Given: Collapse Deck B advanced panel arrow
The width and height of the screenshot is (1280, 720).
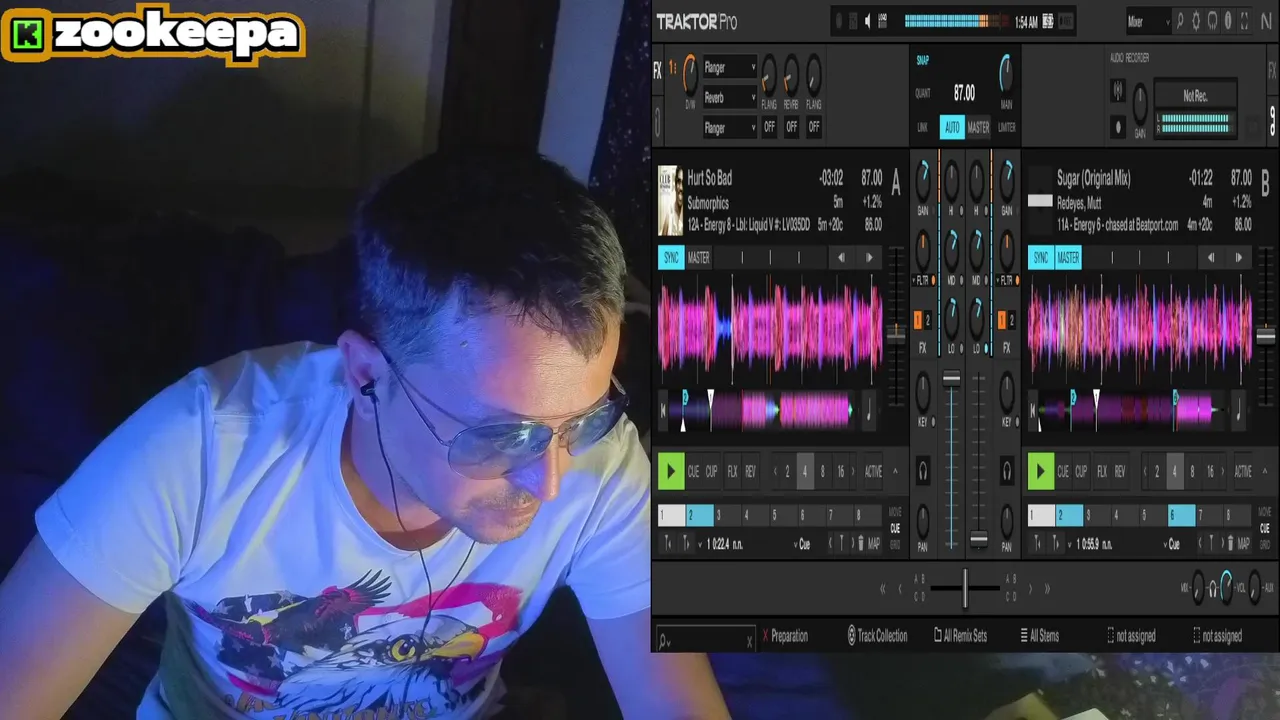Looking at the screenshot, I should (1265, 471).
